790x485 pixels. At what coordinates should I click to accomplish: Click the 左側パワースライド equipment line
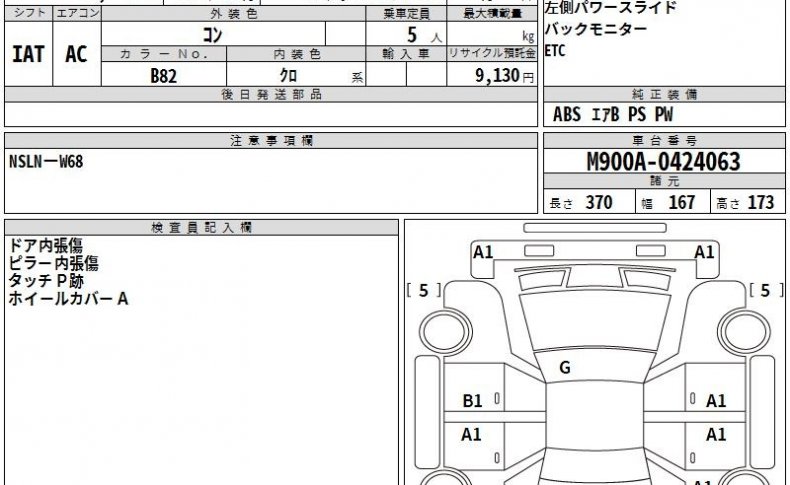click(x=610, y=8)
